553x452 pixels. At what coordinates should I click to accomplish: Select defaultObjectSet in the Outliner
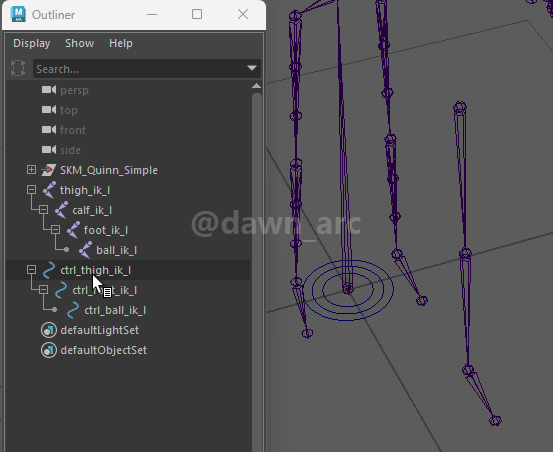click(x=104, y=350)
